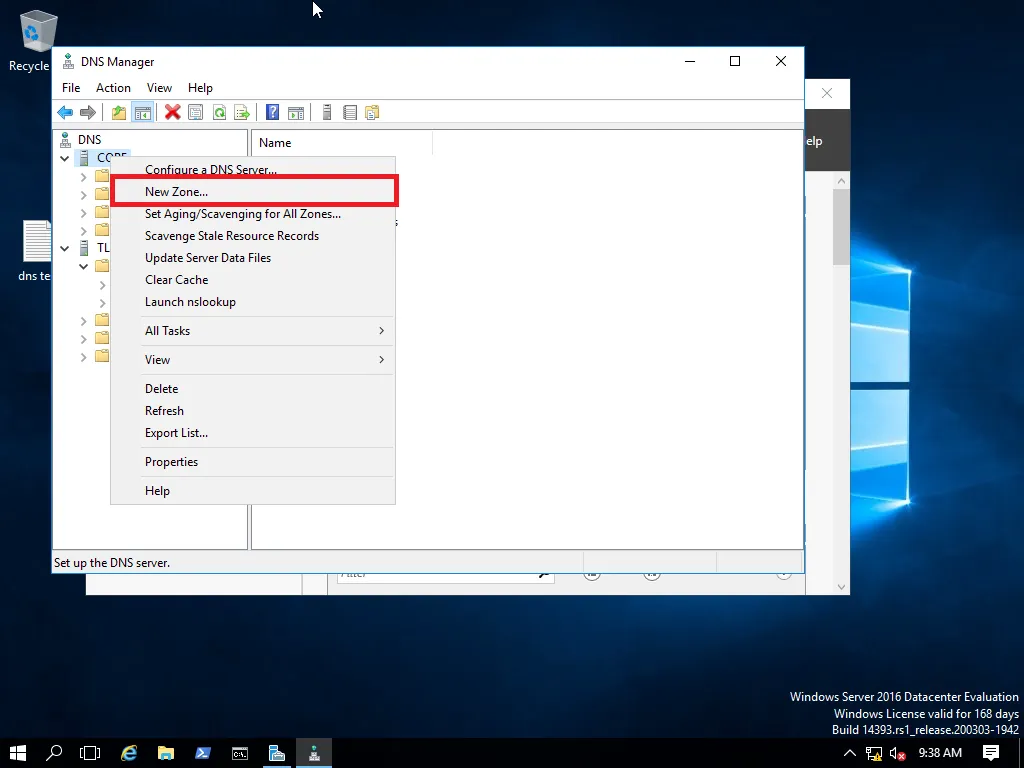The image size is (1024, 768).
Task: Click the New Server tower icon in toolbar
Action: [x=327, y=112]
